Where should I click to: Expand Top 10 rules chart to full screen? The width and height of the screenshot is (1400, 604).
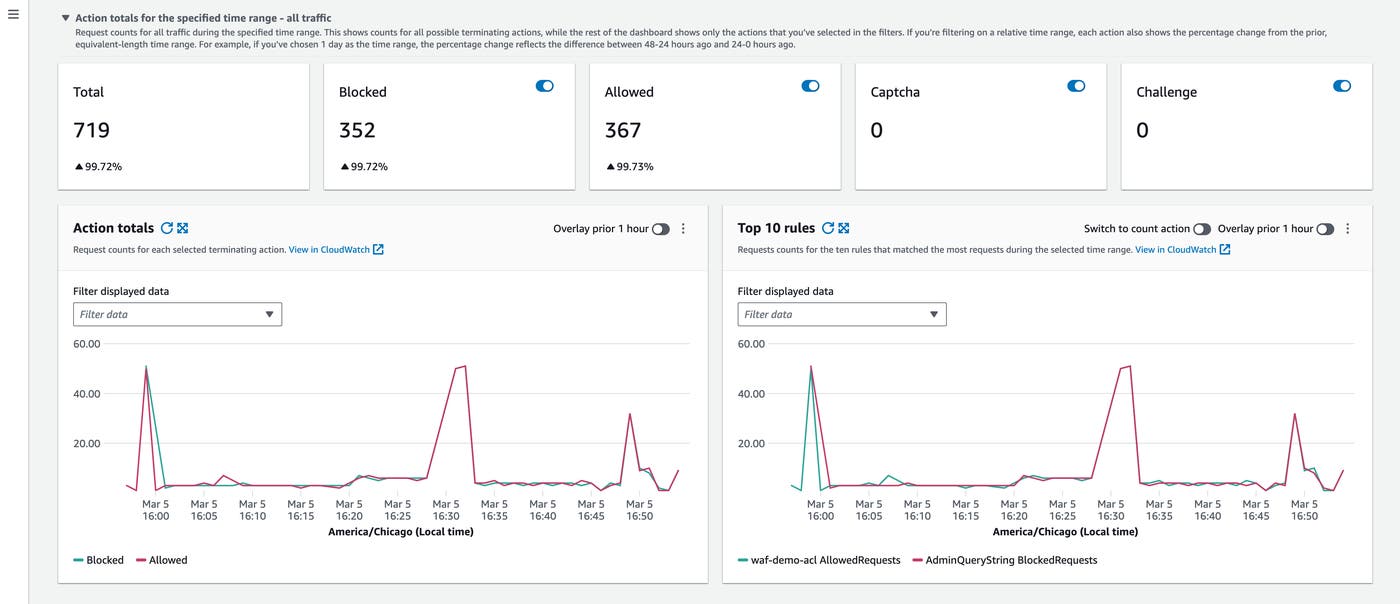point(846,227)
